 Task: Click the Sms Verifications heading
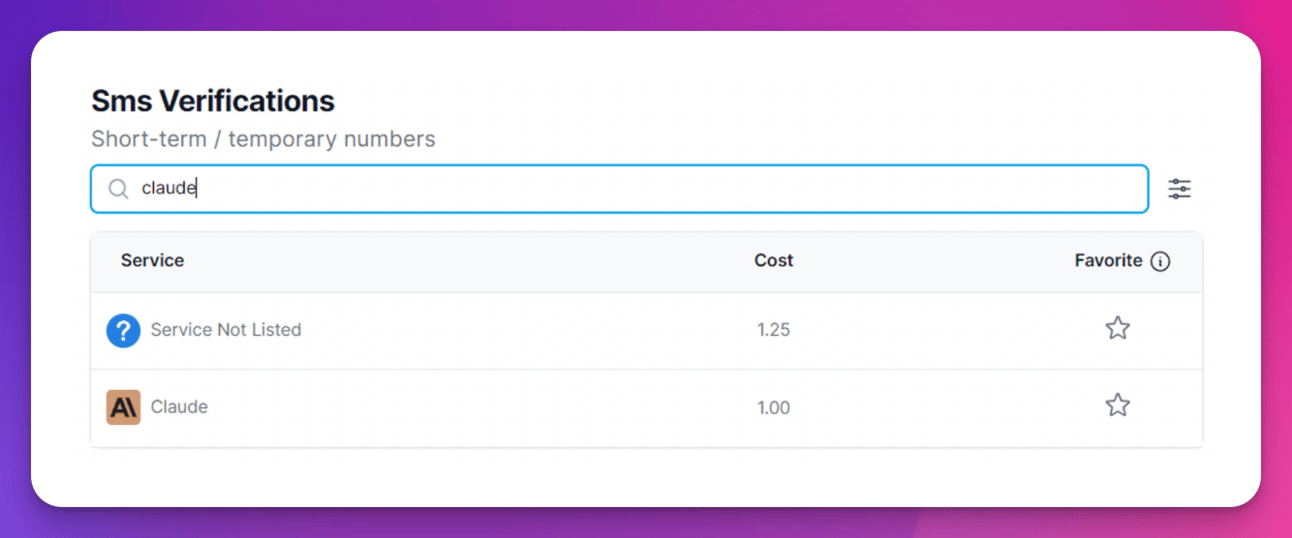pos(213,101)
